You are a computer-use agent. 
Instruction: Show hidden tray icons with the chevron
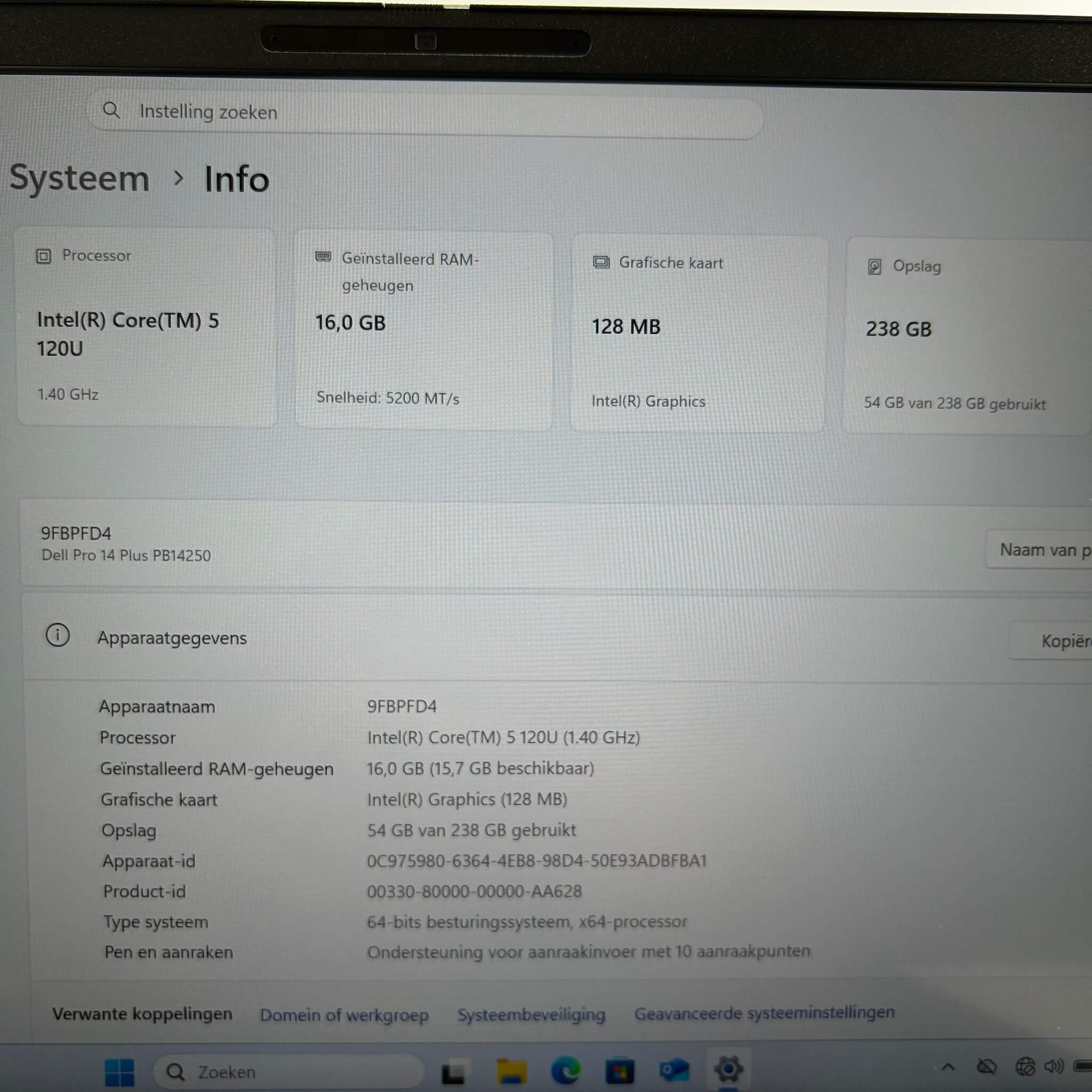948,1067
